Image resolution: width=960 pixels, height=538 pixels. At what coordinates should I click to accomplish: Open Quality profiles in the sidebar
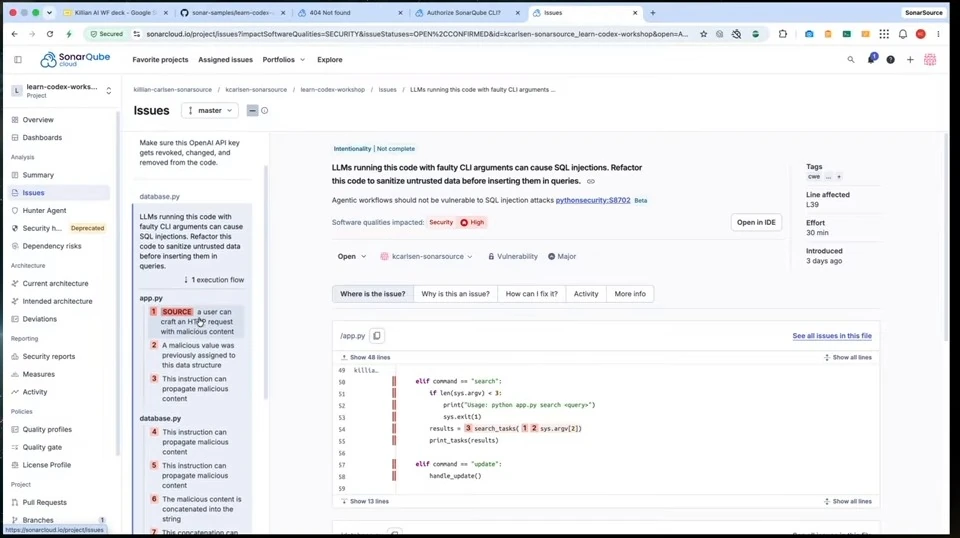[47, 430]
